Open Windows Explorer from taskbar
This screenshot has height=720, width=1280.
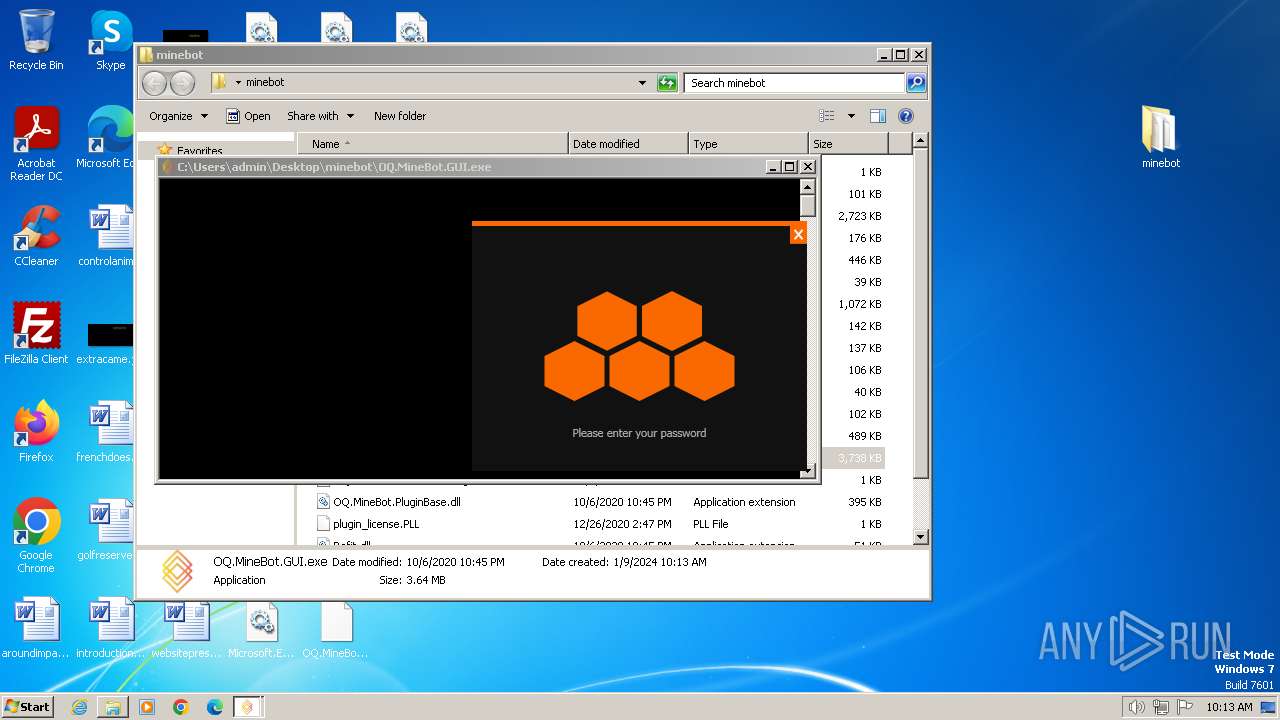113,707
